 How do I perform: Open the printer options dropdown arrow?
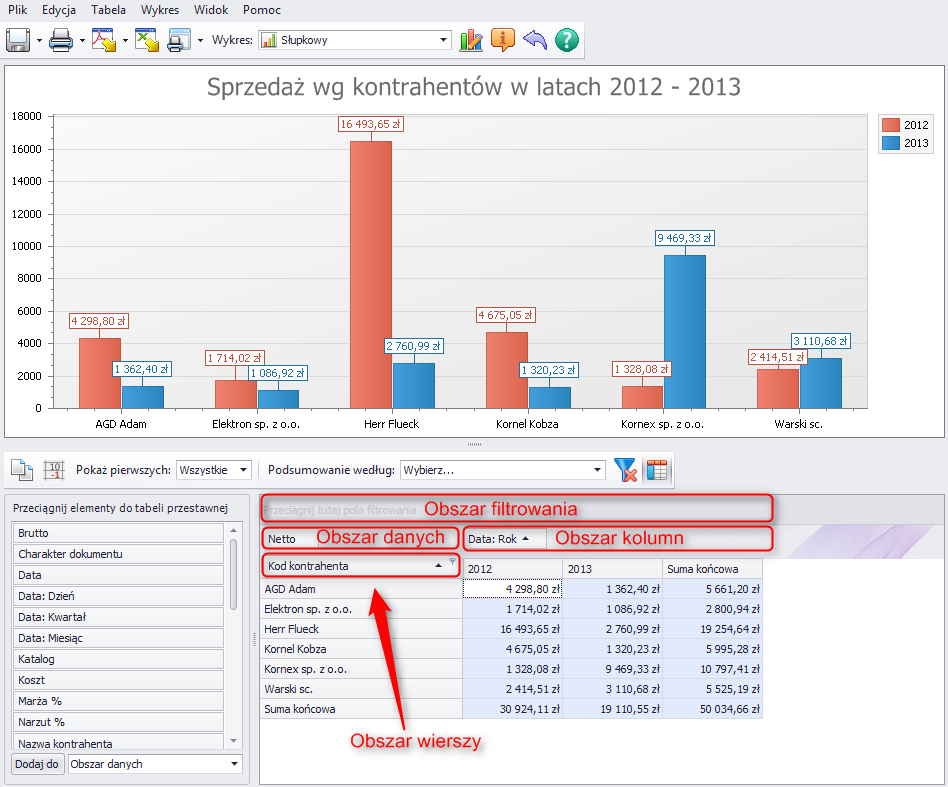[82, 41]
